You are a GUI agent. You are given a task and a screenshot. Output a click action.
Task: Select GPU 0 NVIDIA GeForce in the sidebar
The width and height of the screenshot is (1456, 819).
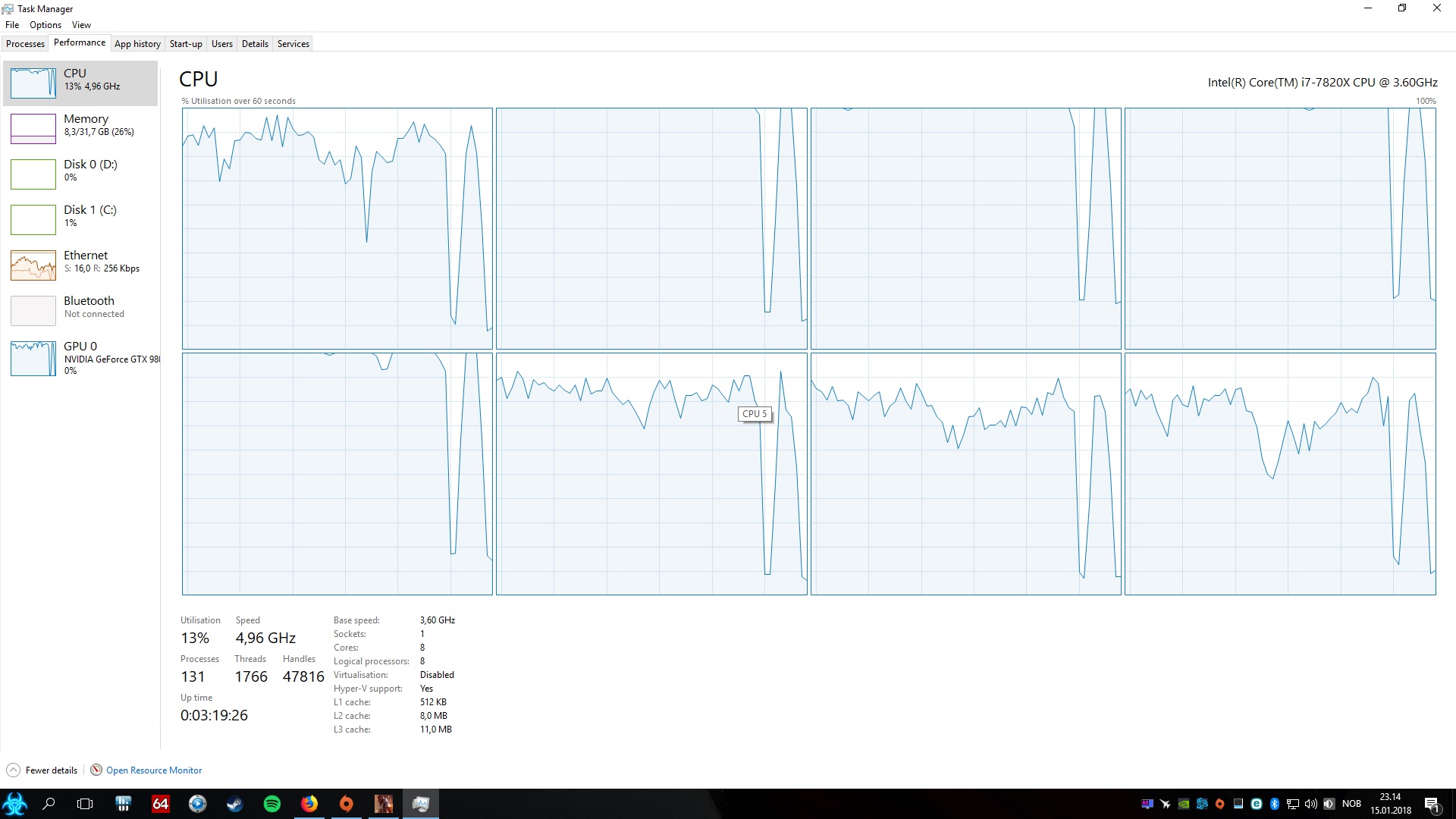80,358
